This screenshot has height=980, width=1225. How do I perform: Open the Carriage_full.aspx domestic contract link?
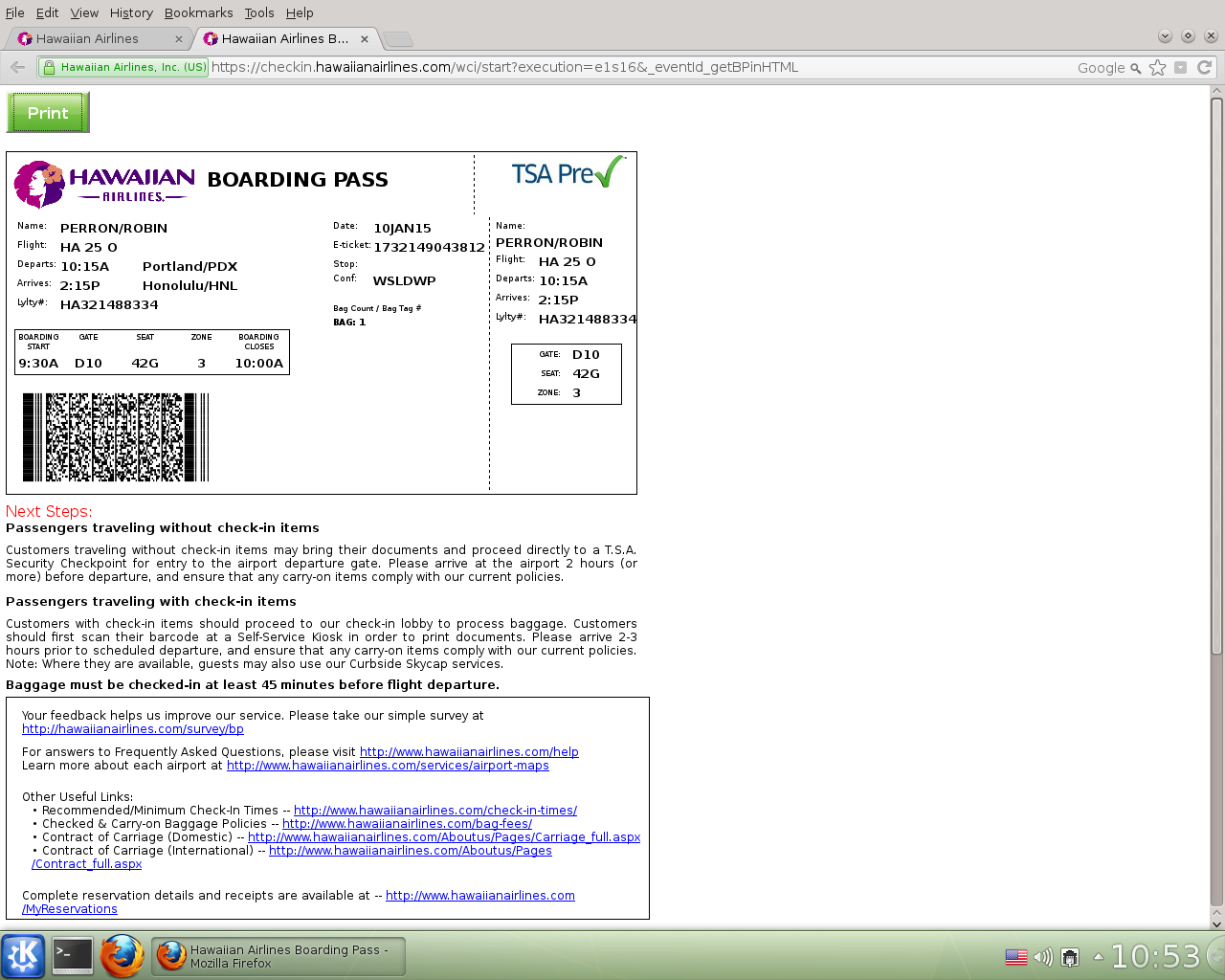444,837
